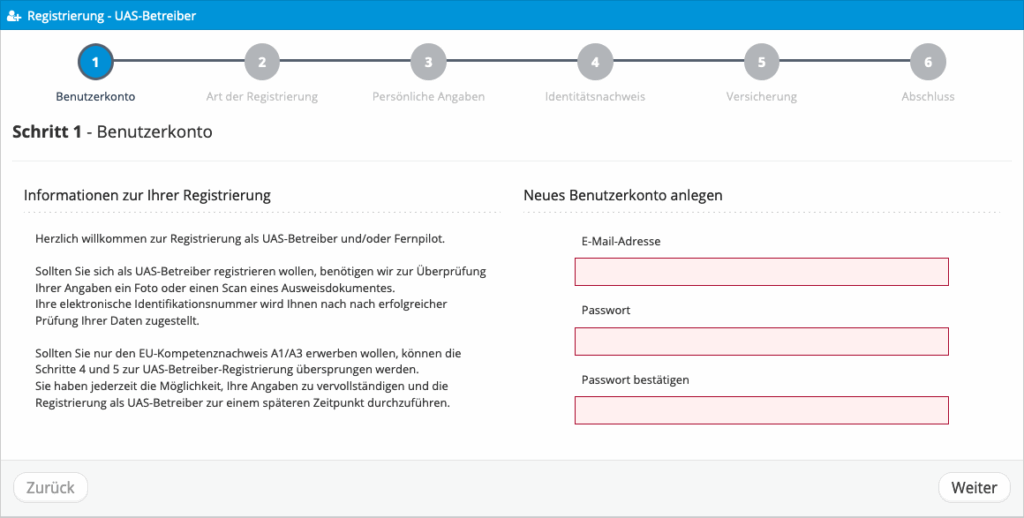Jump to step 3 circle
This screenshot has height=518, width=1024.
428,62
